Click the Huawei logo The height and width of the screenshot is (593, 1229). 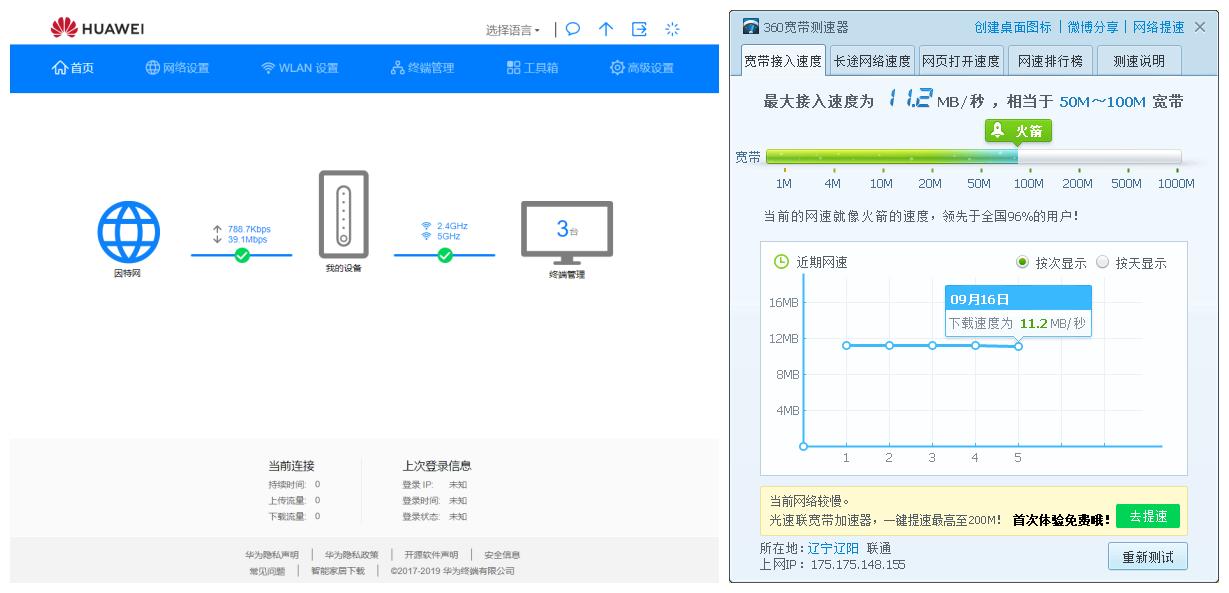coord(97,29)
